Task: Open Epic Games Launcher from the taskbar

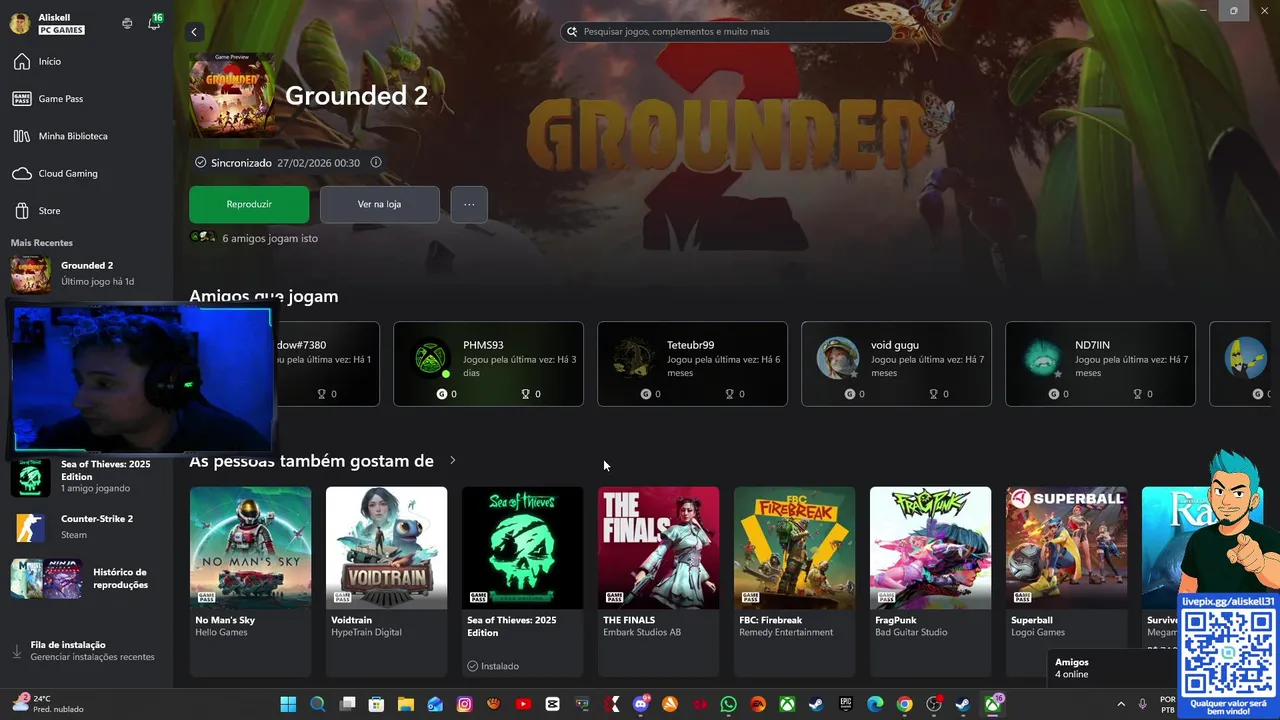Action: (x=845, y=704)
